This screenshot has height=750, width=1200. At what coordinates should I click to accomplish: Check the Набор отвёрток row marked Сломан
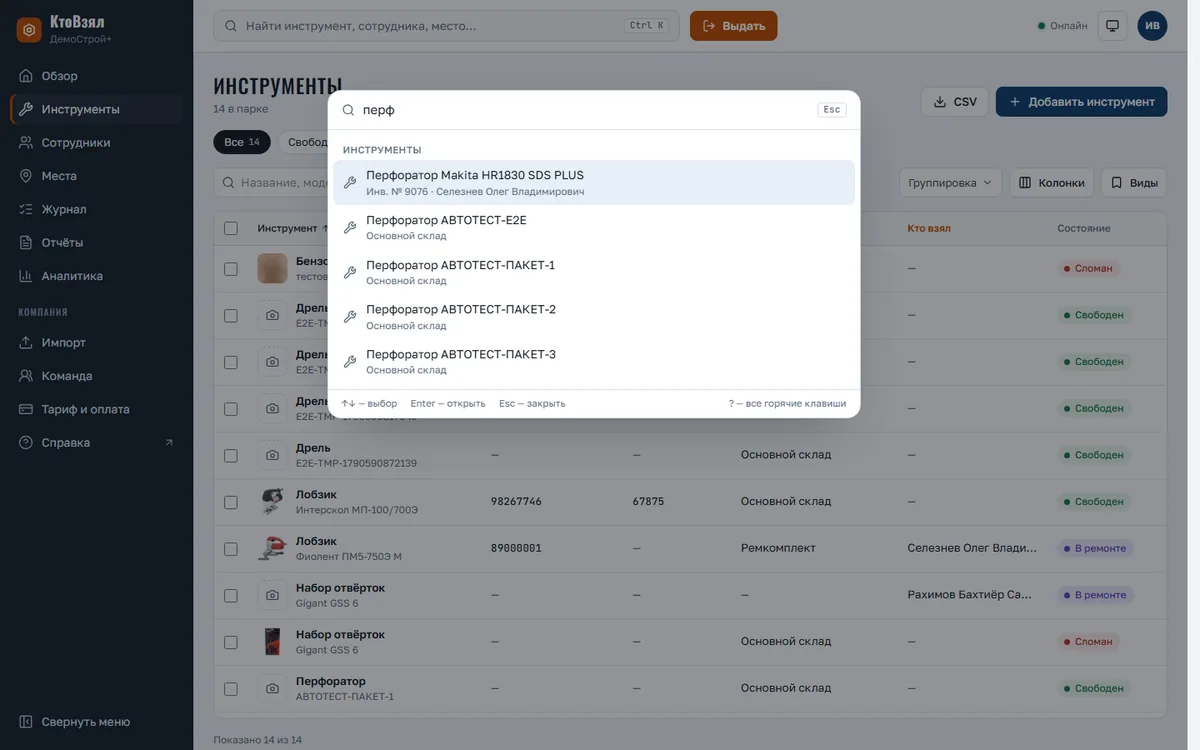[231, 642]
